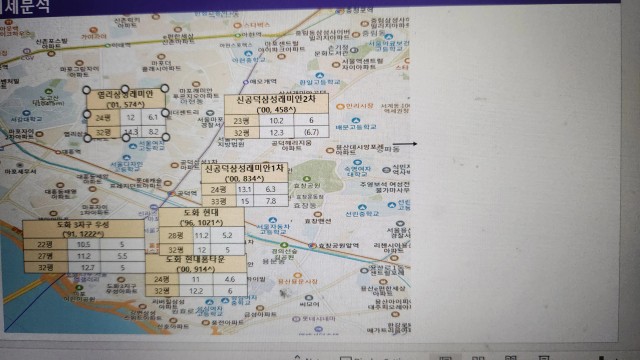Click the 롯데시네마 label on map
640x360 pixels.
[x=319, y=319]
